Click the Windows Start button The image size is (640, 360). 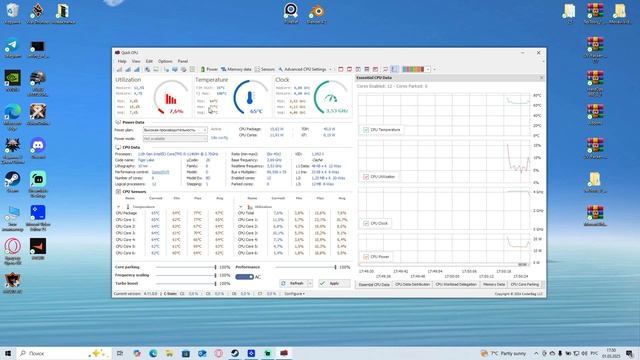(8, 353)
